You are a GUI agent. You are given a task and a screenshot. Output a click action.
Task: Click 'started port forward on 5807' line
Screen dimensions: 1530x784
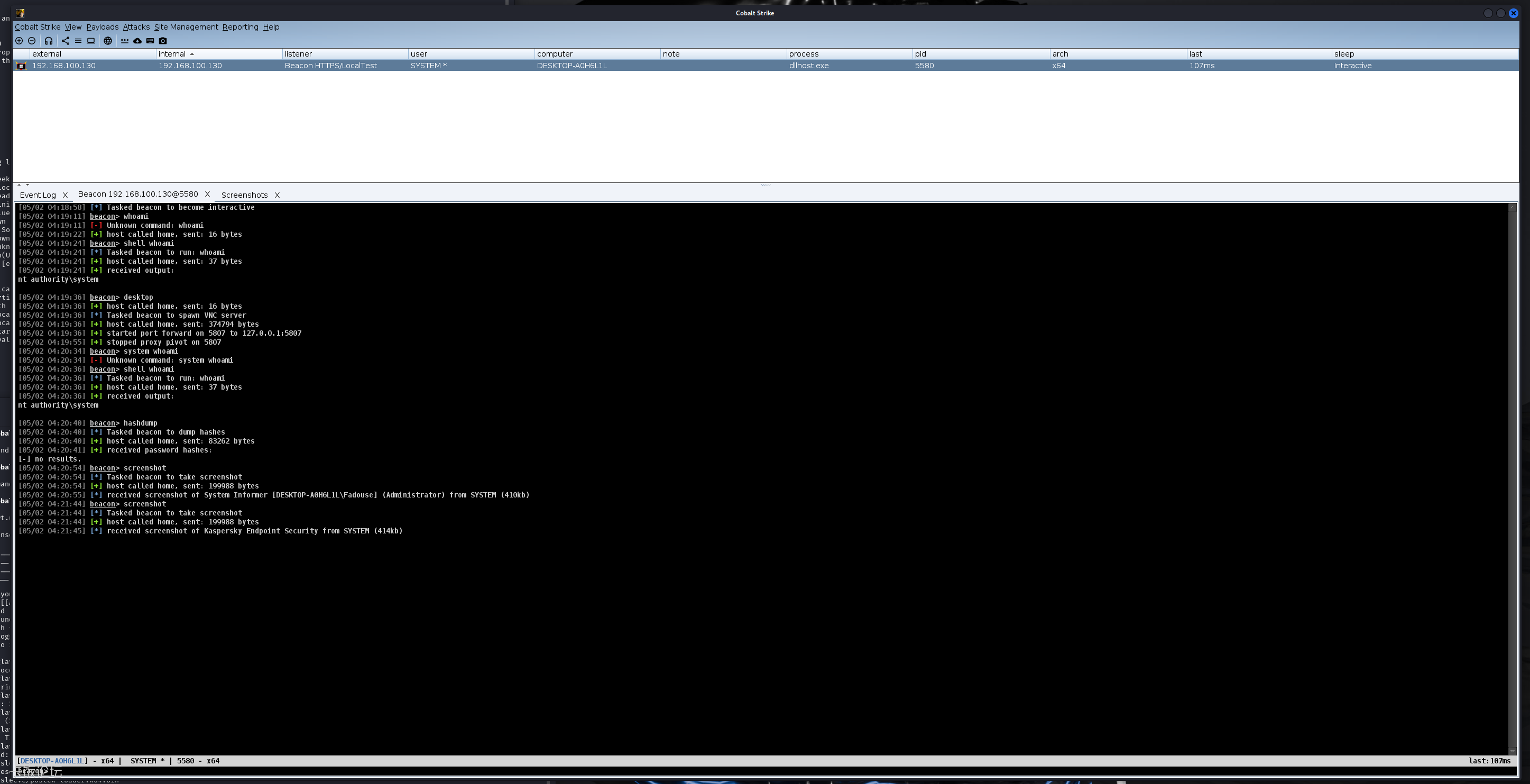tap(160, 333)
